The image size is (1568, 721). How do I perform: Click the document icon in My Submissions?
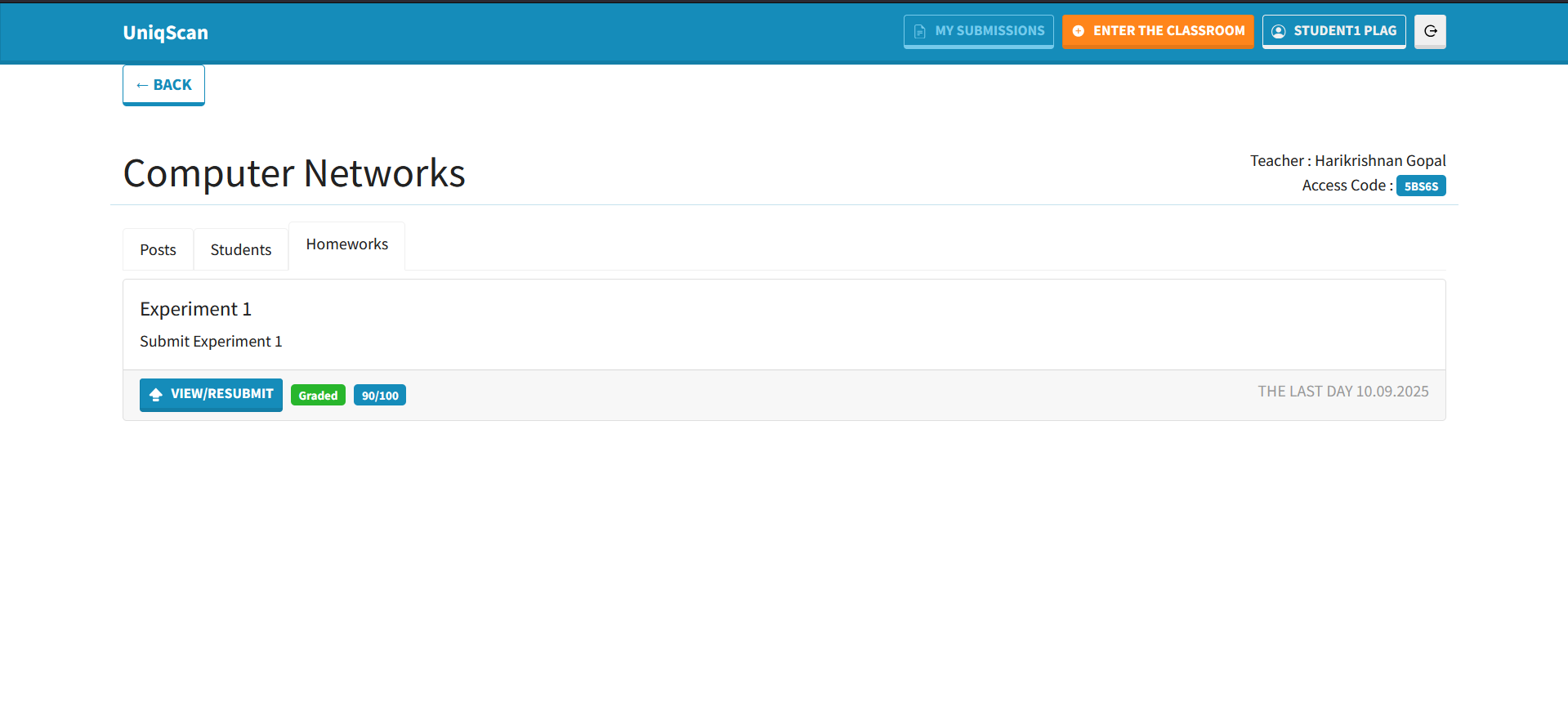tap(919, 31)
